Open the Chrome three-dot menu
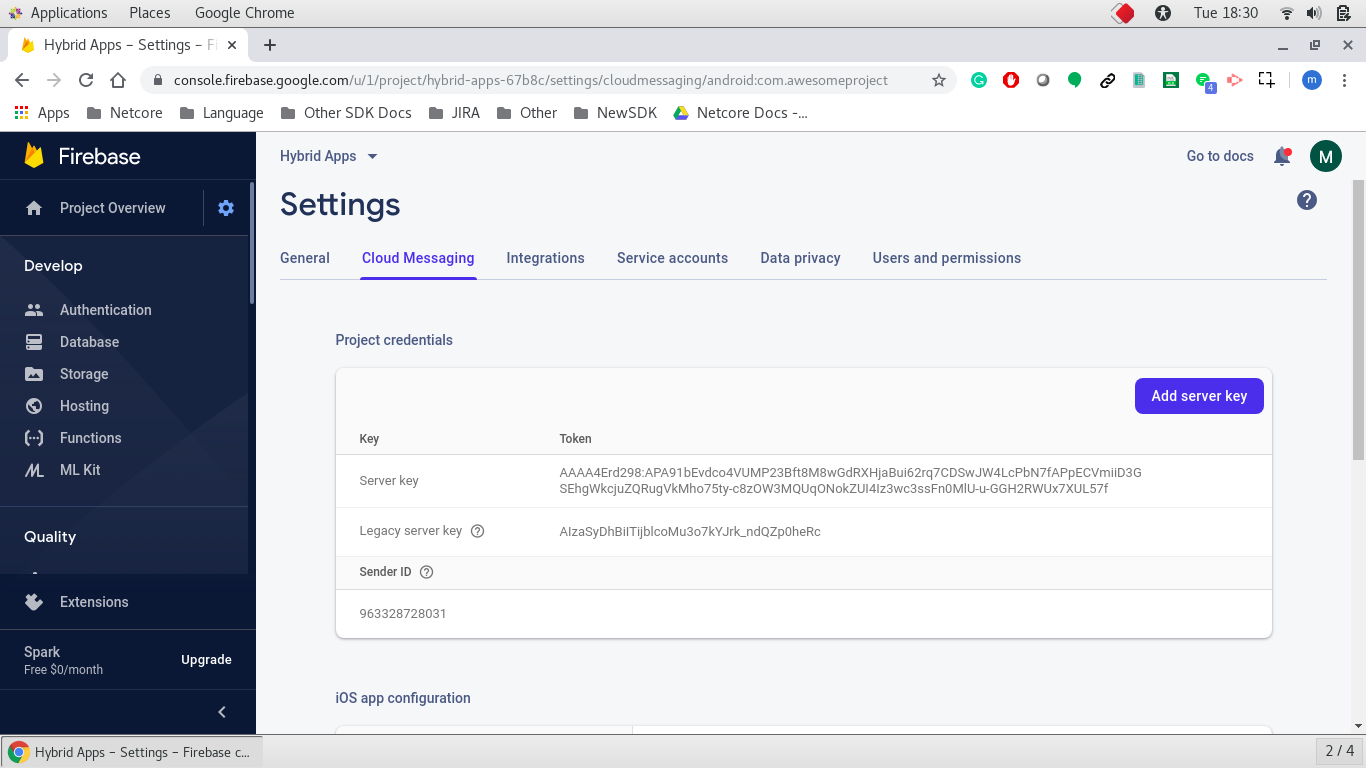The image size is (1366, 768). pyautogui.click(x=1344, y=80)
